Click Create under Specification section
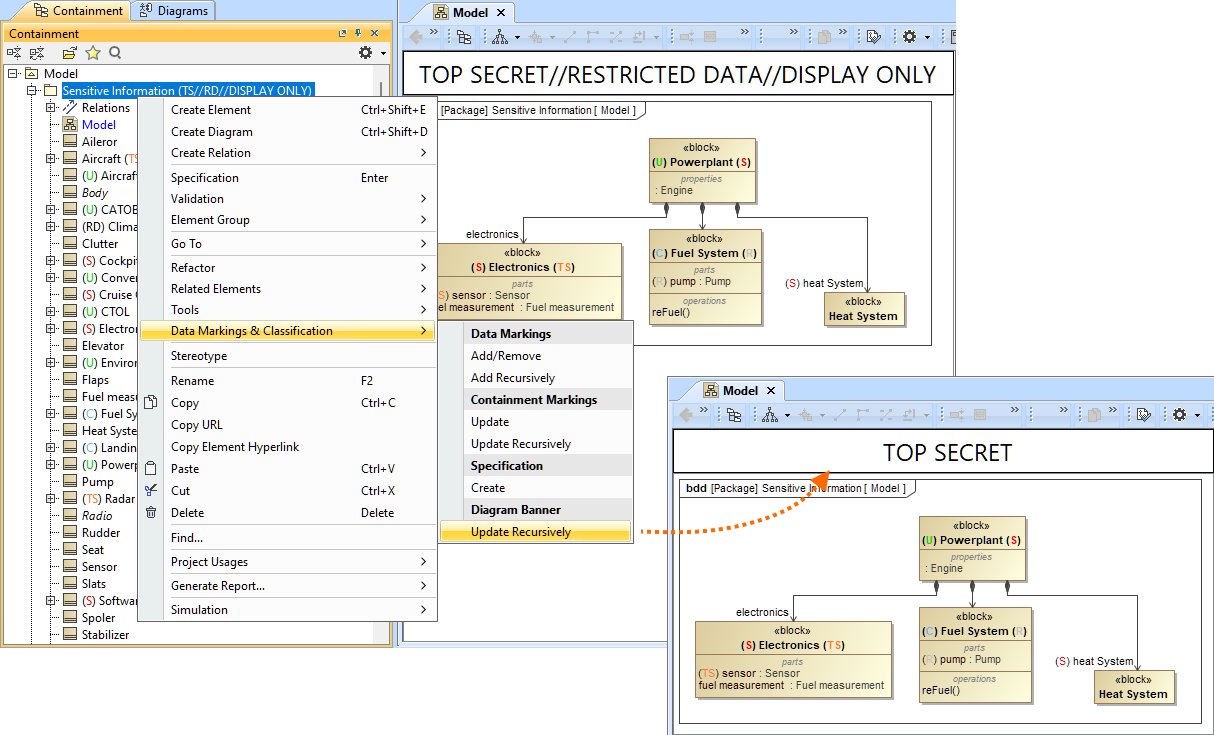This screenshot has width=1214, height=735. (x=536, y=488)
